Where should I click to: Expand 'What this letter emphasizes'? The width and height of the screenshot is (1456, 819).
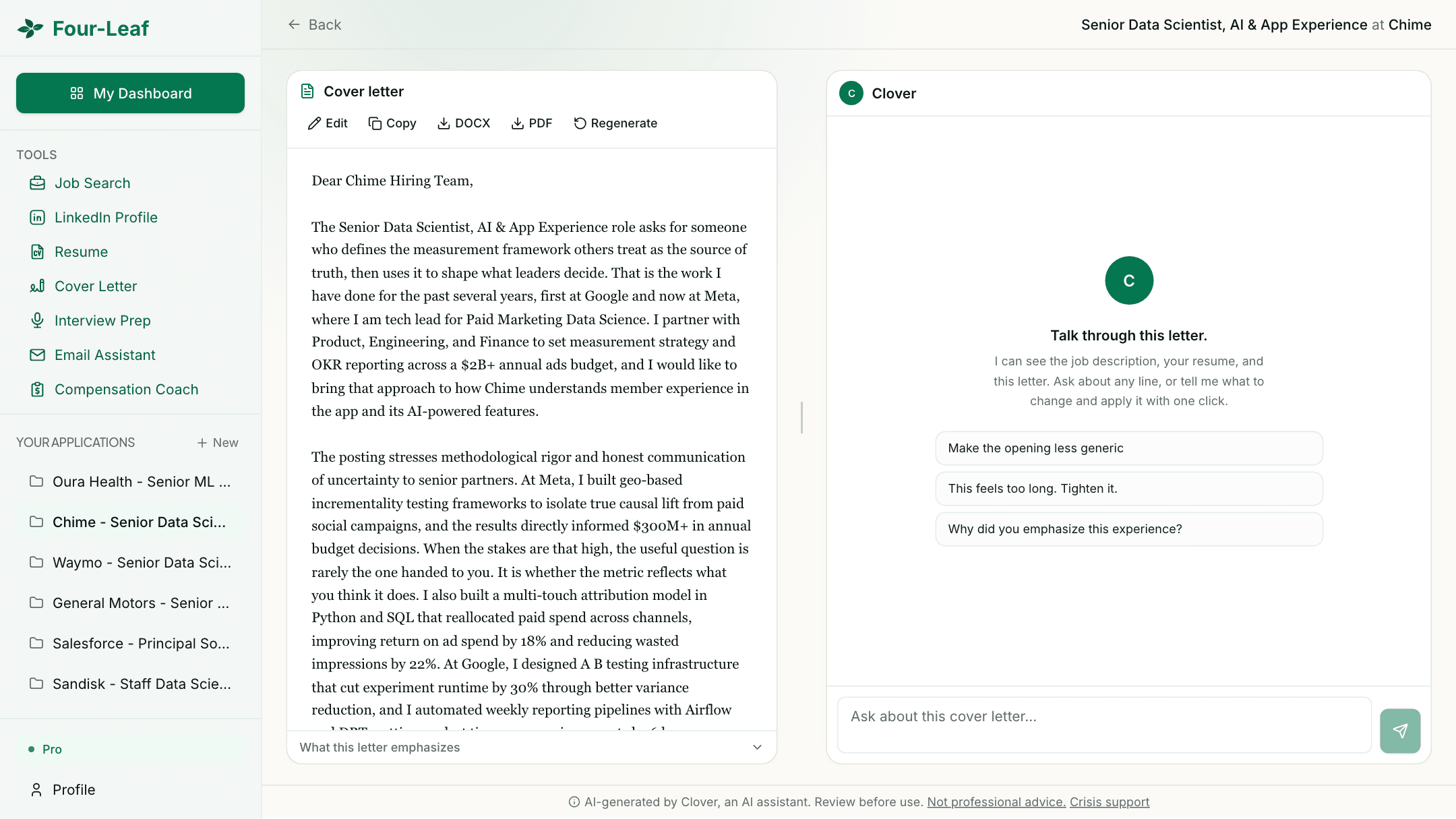point(532,748)
